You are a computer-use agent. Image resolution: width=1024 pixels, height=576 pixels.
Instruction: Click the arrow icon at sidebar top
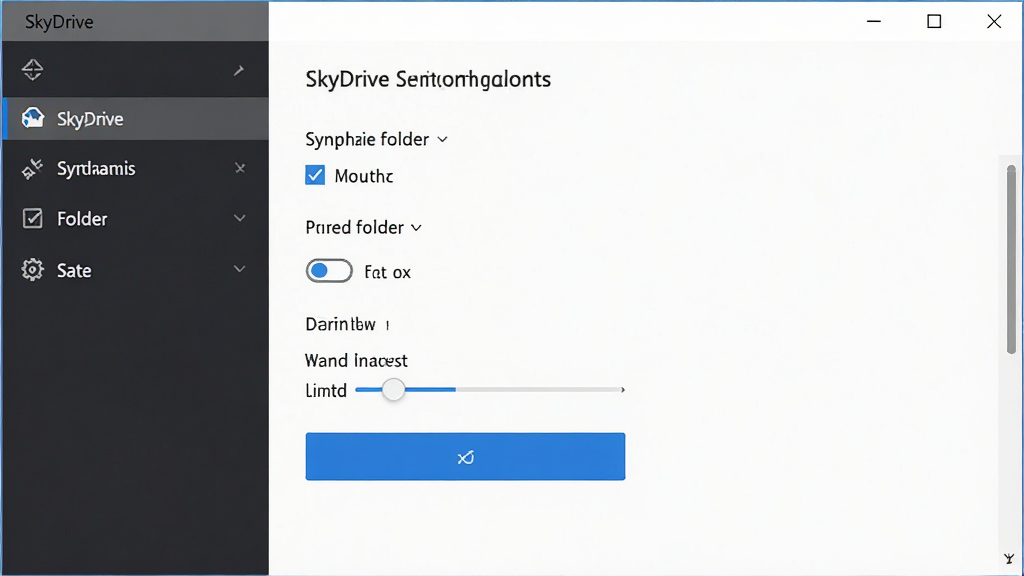click(x=239, y=70)
